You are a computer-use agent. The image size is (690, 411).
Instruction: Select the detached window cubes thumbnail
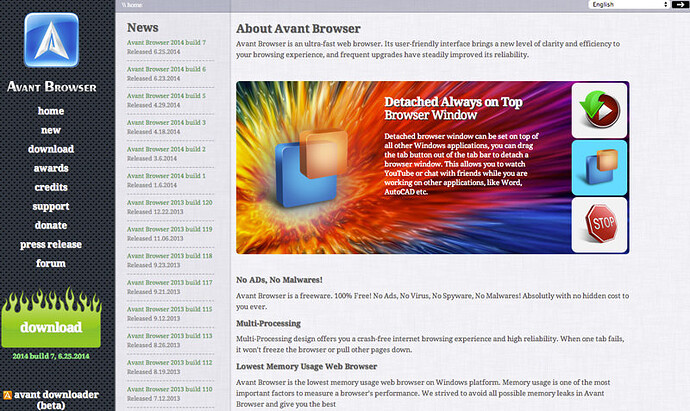tap(599, 168)
